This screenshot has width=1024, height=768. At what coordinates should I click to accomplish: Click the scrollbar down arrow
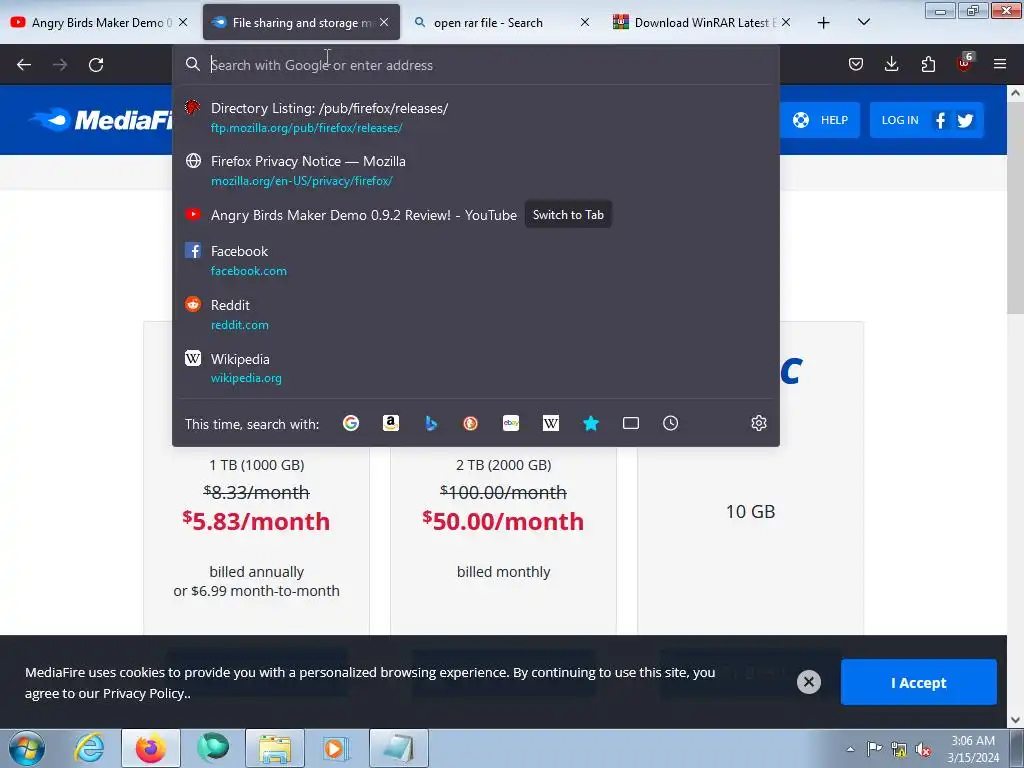coord(1015,720)
